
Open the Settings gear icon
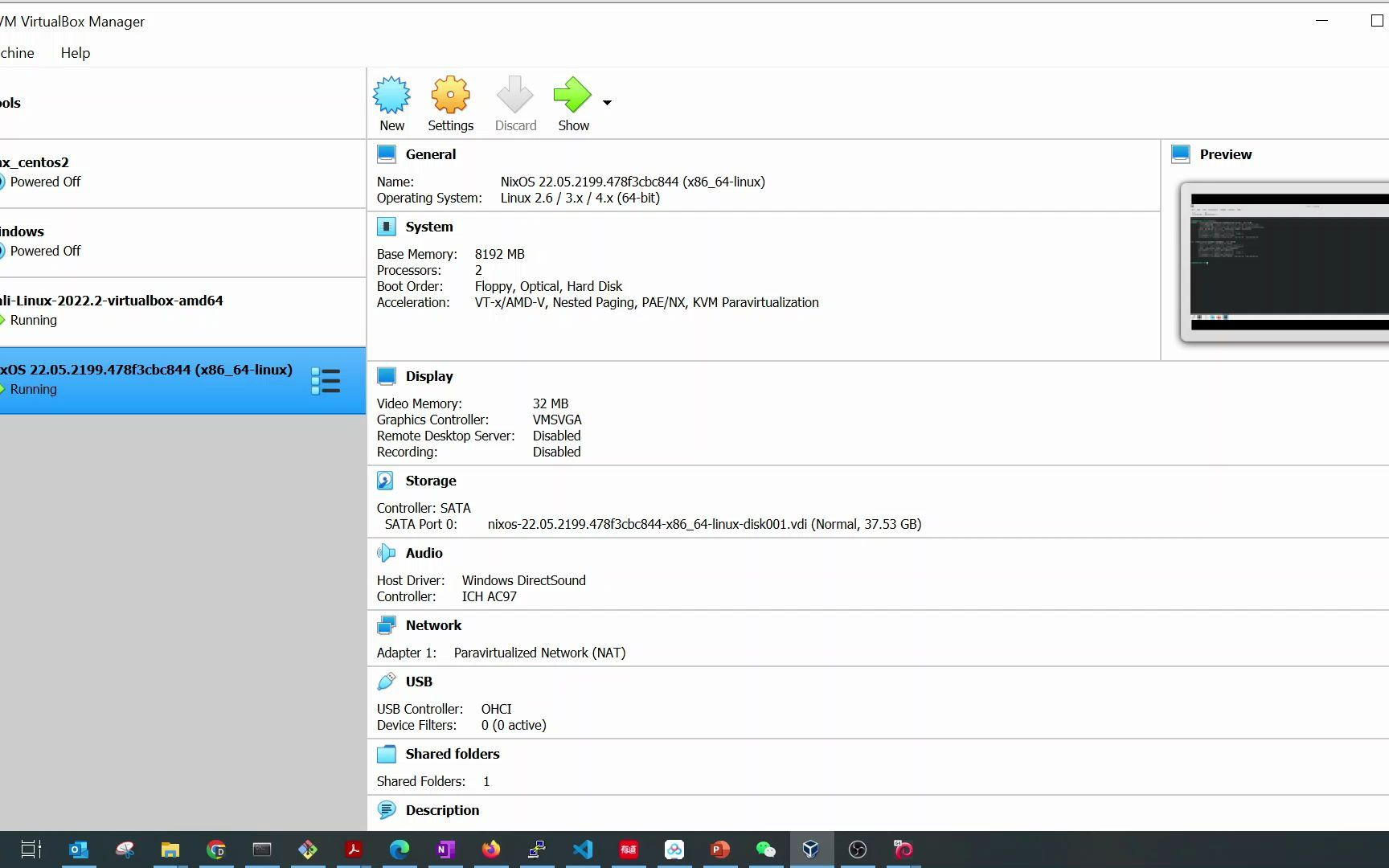coord(450,95)
